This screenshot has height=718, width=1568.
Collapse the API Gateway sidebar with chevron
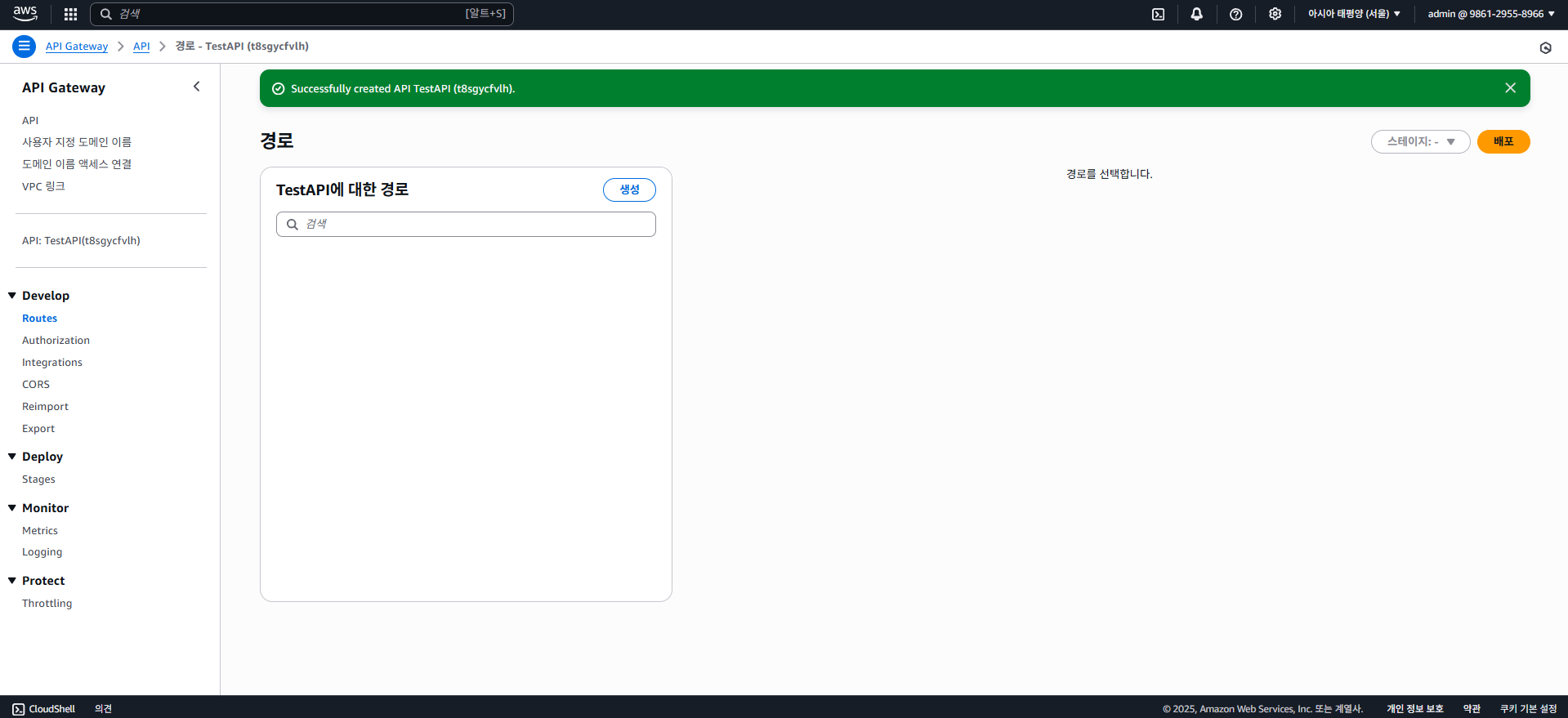pyautogui.click(x=196, y=87)
